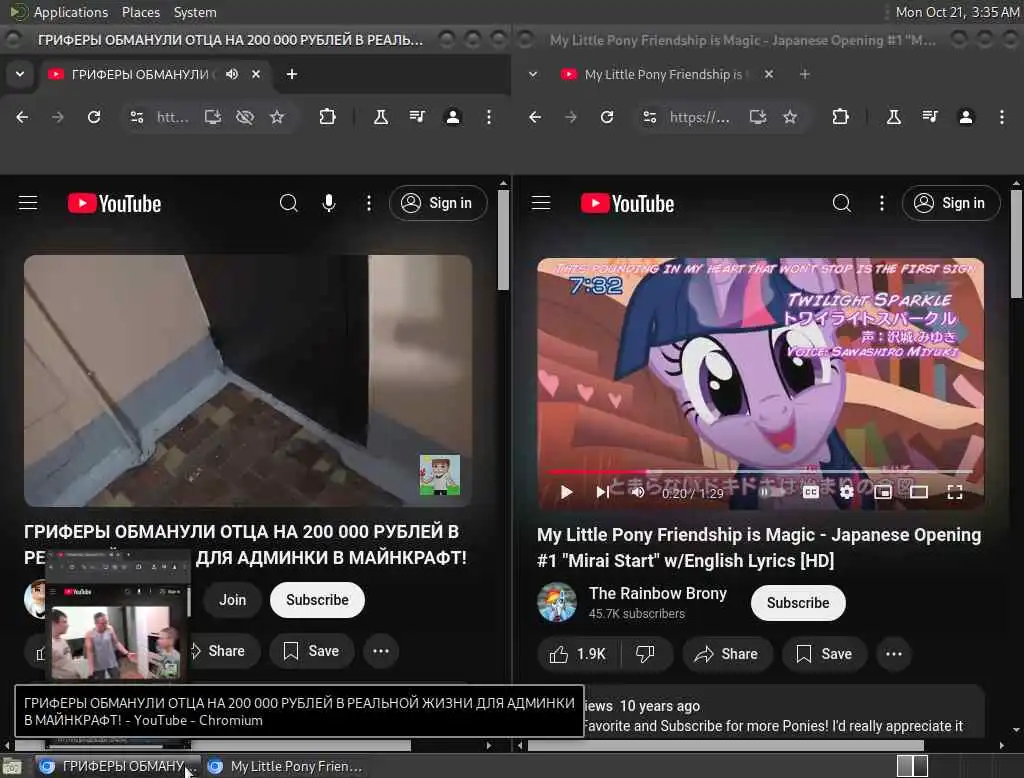Open Applications menu in top panel

coord(71,12)
